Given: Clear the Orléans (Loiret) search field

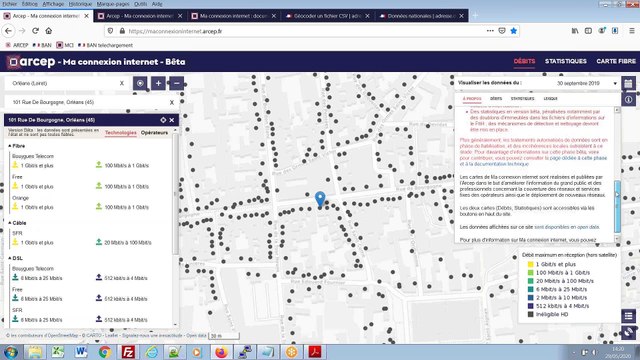Looking at the screenshot, I should (x=122, y=83).
